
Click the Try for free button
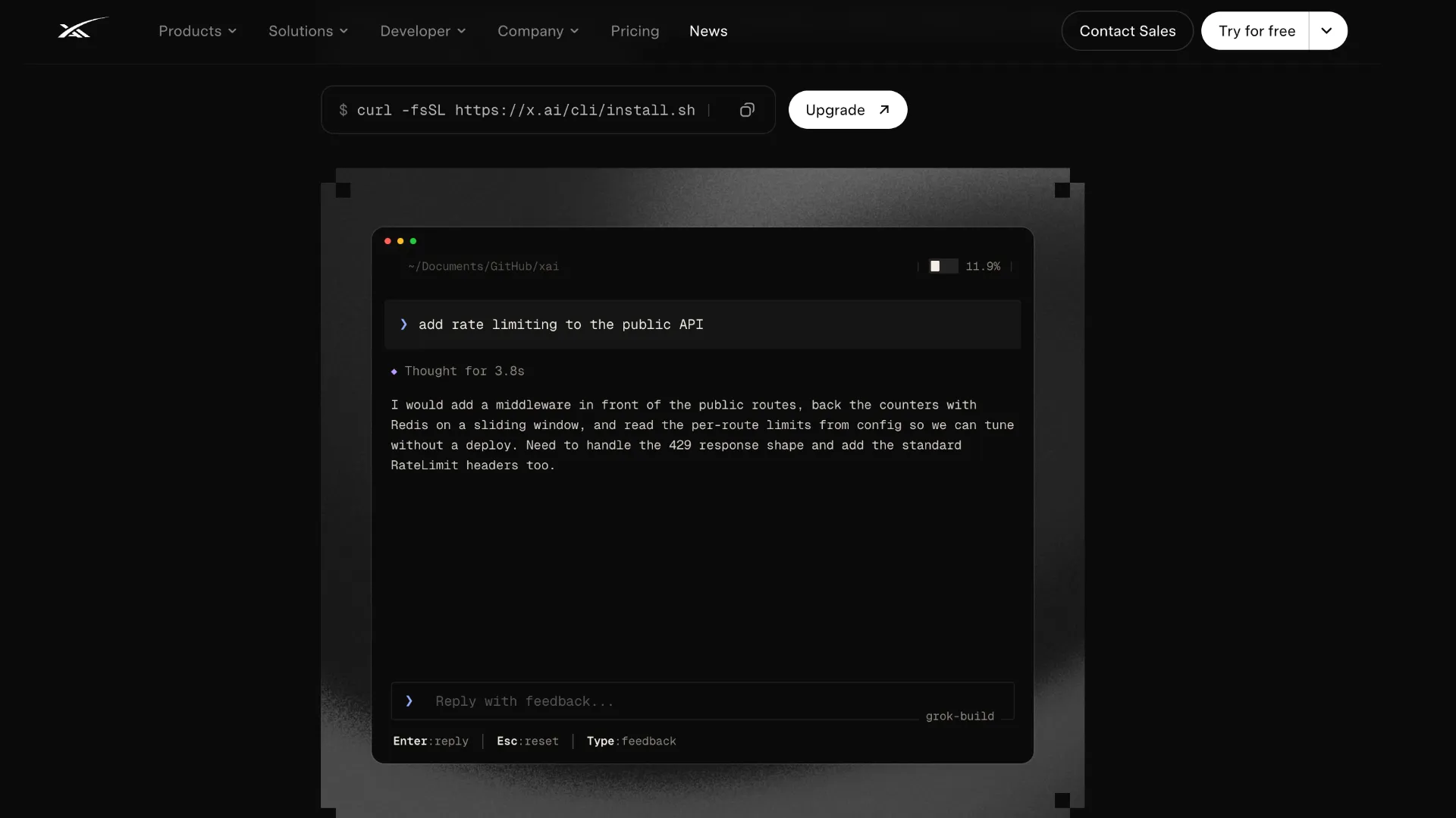[1257, 31]
